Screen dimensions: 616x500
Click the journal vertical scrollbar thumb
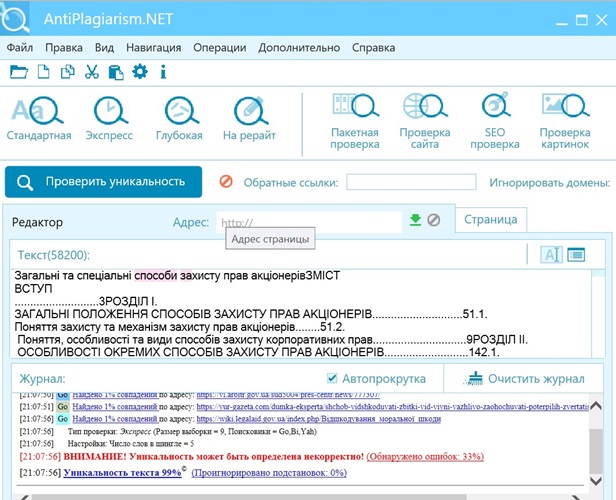tap(596, 451)
